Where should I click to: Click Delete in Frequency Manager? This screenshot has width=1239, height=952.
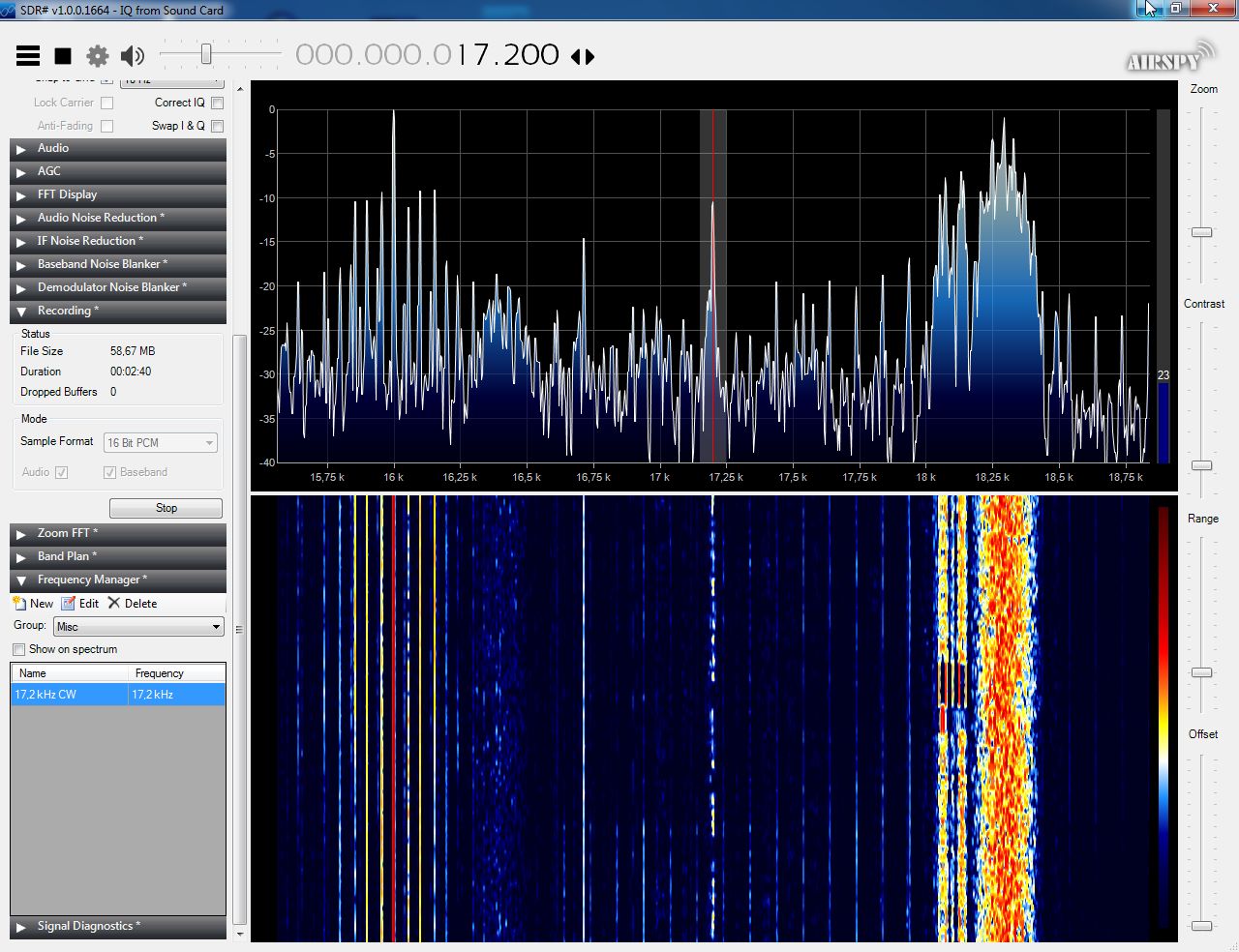[x=133, y=603]
